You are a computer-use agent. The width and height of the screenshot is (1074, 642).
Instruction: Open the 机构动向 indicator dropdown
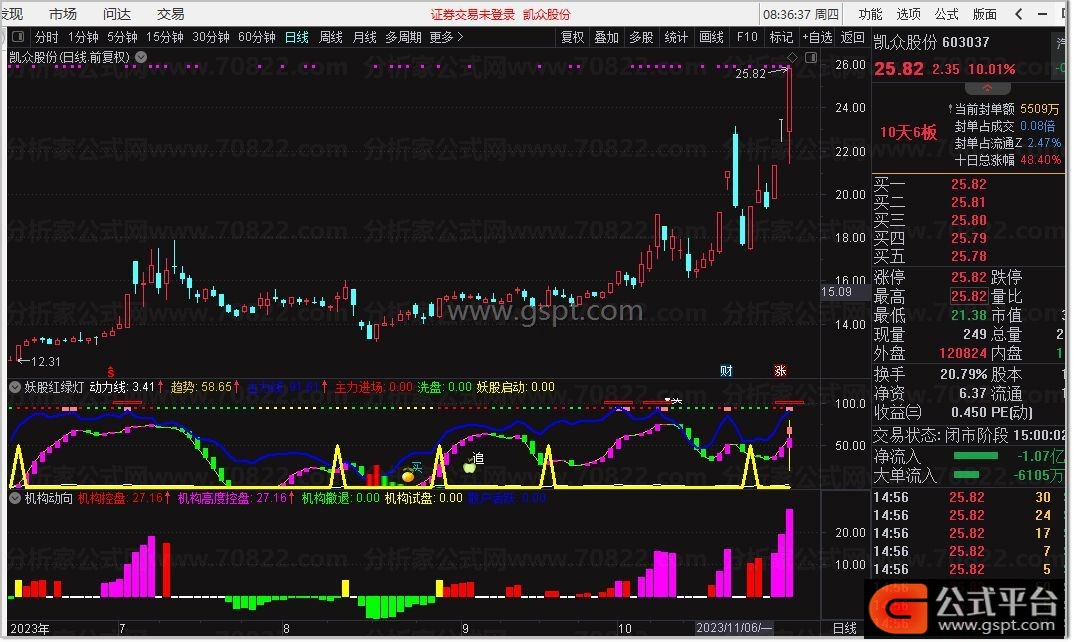pyautogui.click(x=14, y=498)
